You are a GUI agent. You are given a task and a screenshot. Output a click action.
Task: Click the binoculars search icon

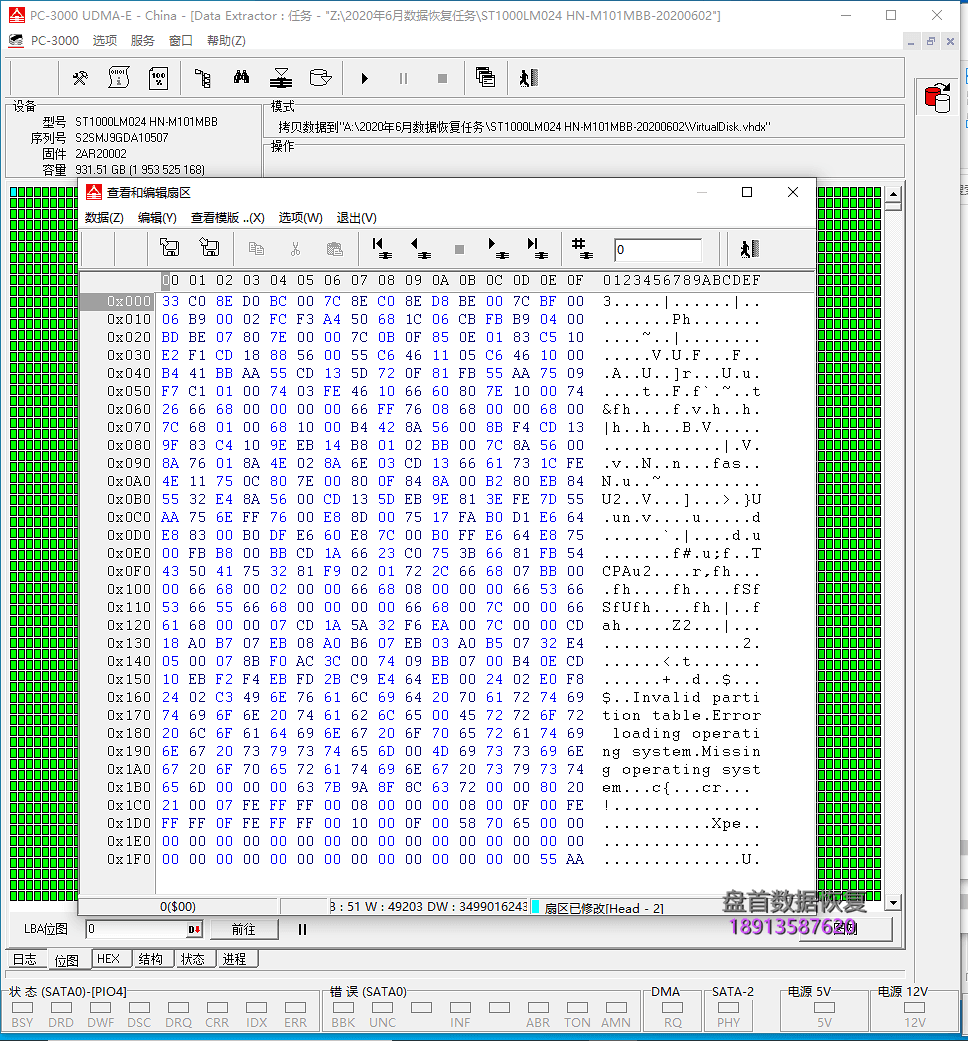pos(242,78)
